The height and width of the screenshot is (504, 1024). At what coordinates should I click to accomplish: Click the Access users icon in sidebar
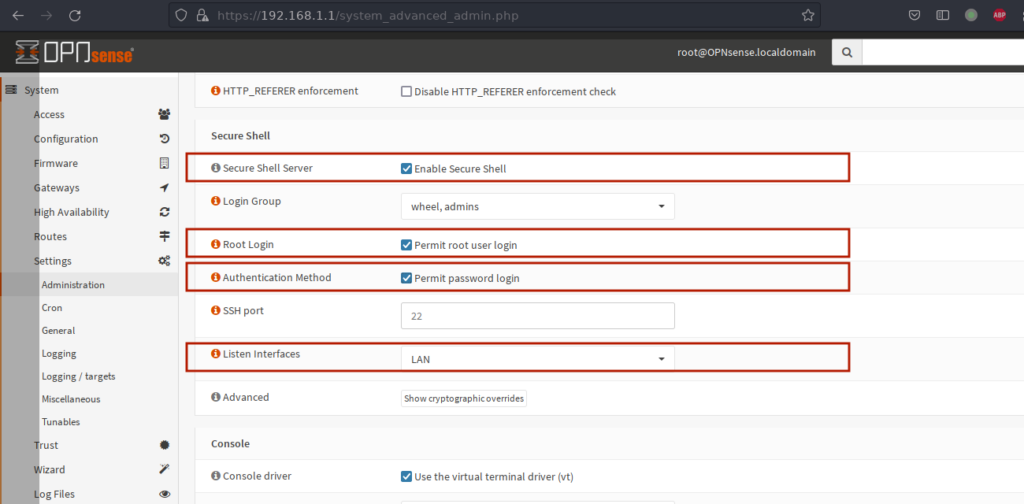[x=165, y=114]
